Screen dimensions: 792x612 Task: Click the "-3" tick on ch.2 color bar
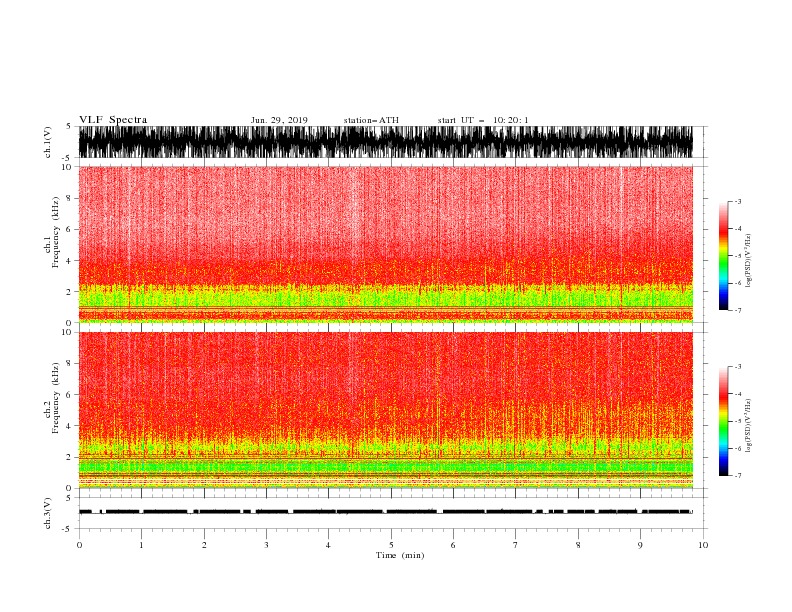(x=738, y=367)
